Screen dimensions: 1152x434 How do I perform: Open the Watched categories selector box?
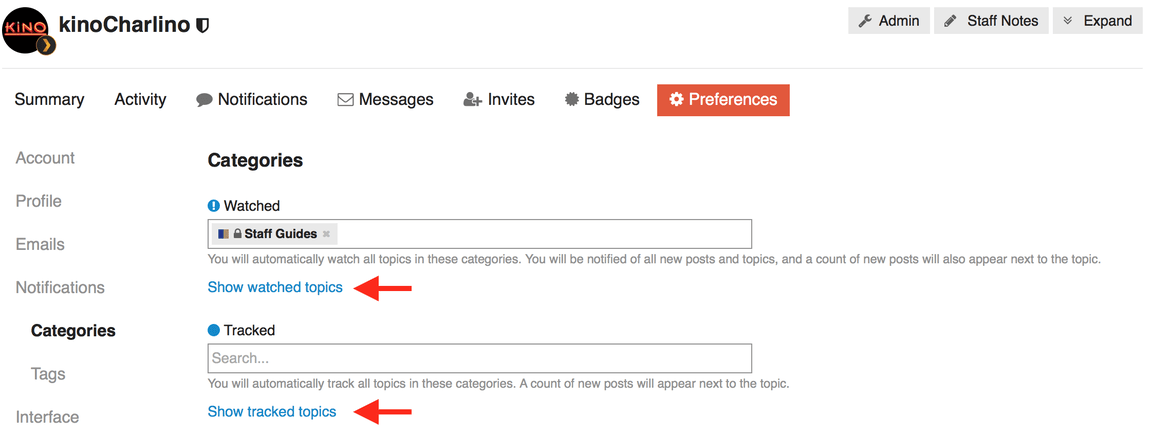(x=540, y=234)
